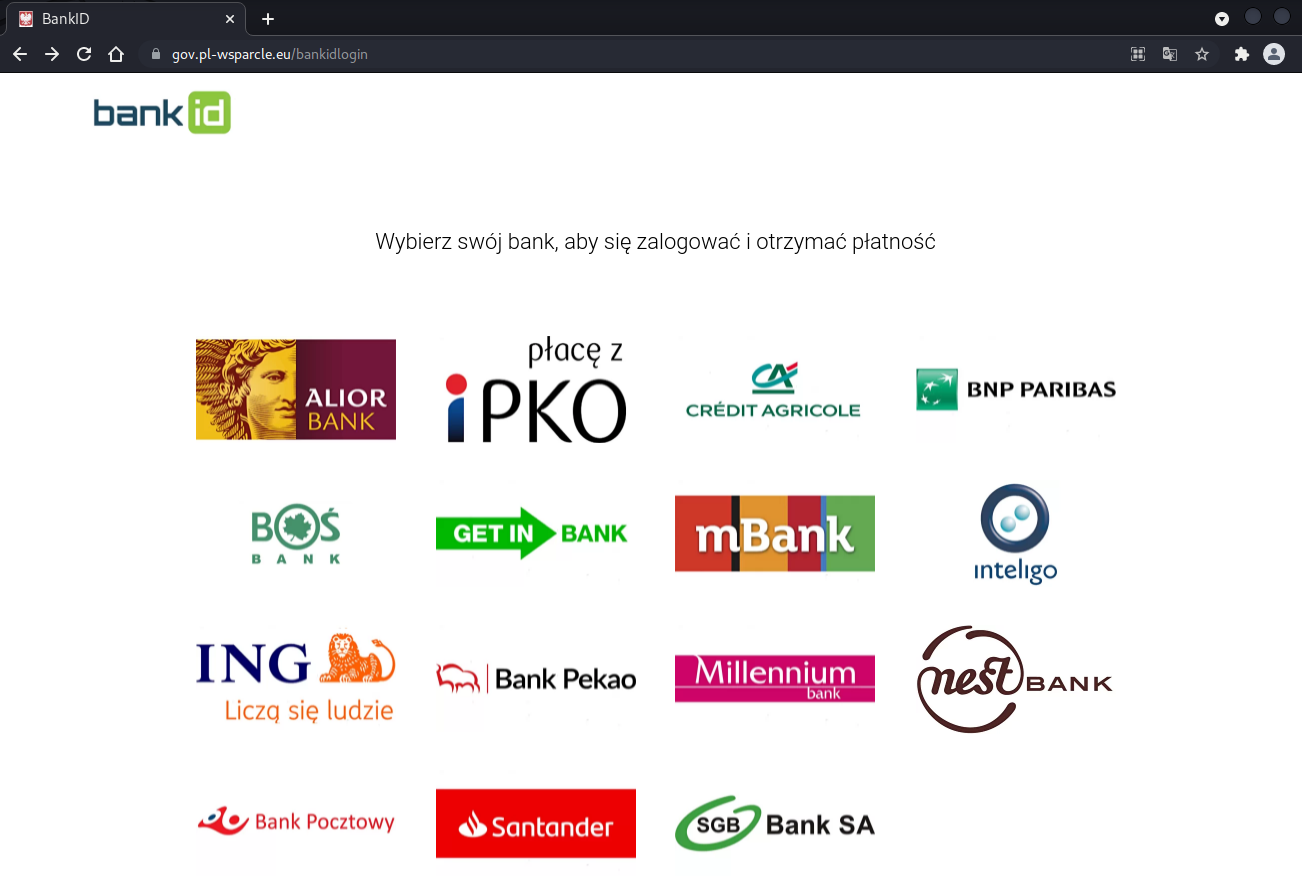Choose the płacę z iPKO option
The width and height of the screenshot is (1302, 896).
536,390
